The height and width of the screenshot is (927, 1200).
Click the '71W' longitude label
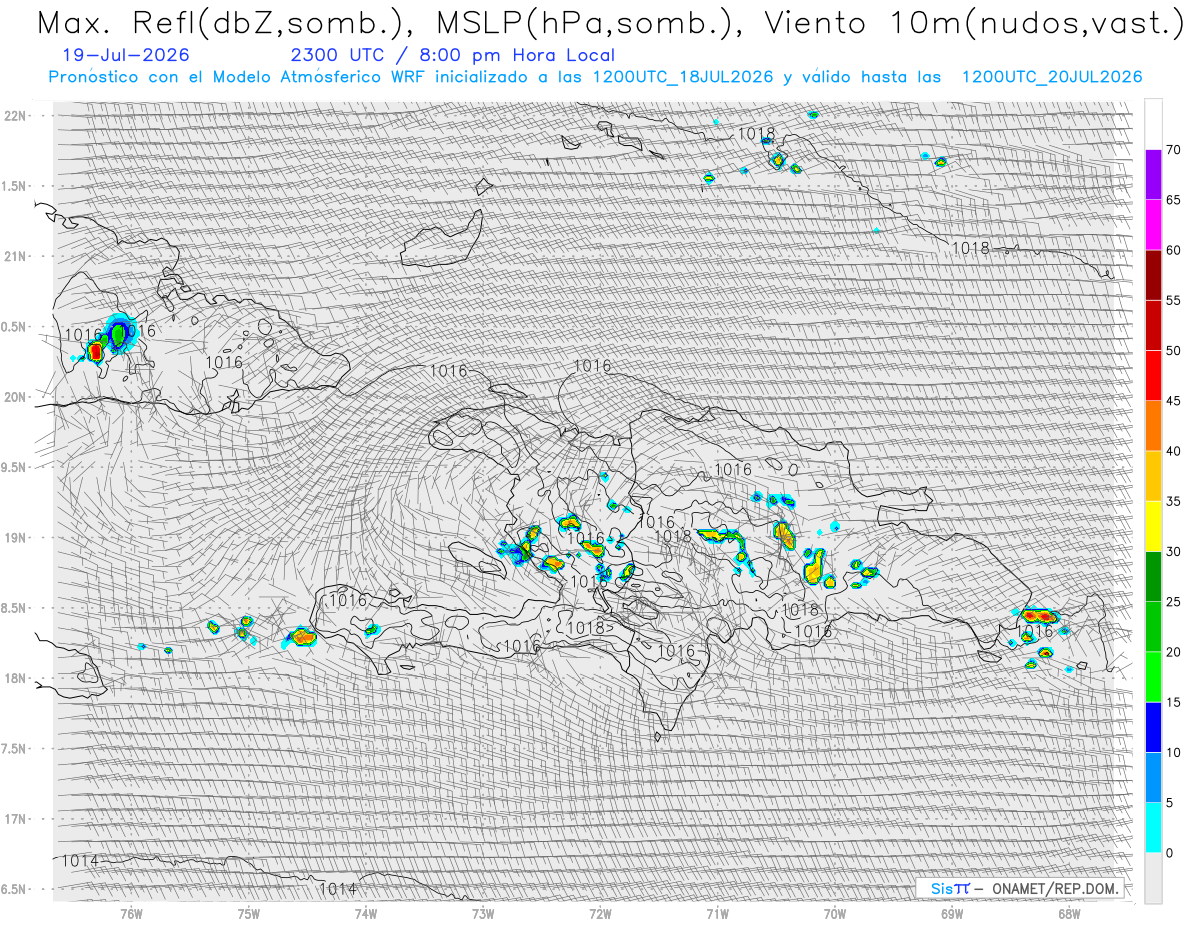click(x=717, y=913)
